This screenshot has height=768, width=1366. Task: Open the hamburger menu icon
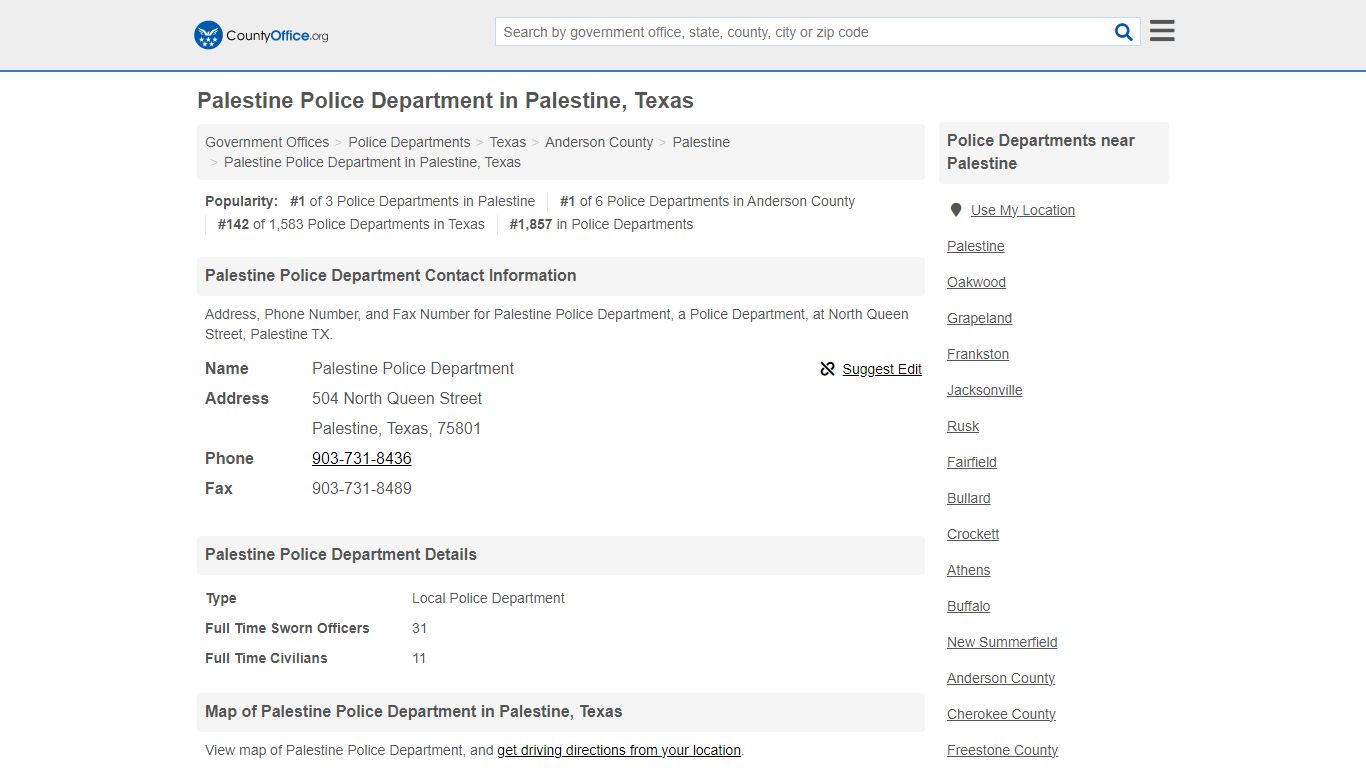click(x=1162, y=31)
